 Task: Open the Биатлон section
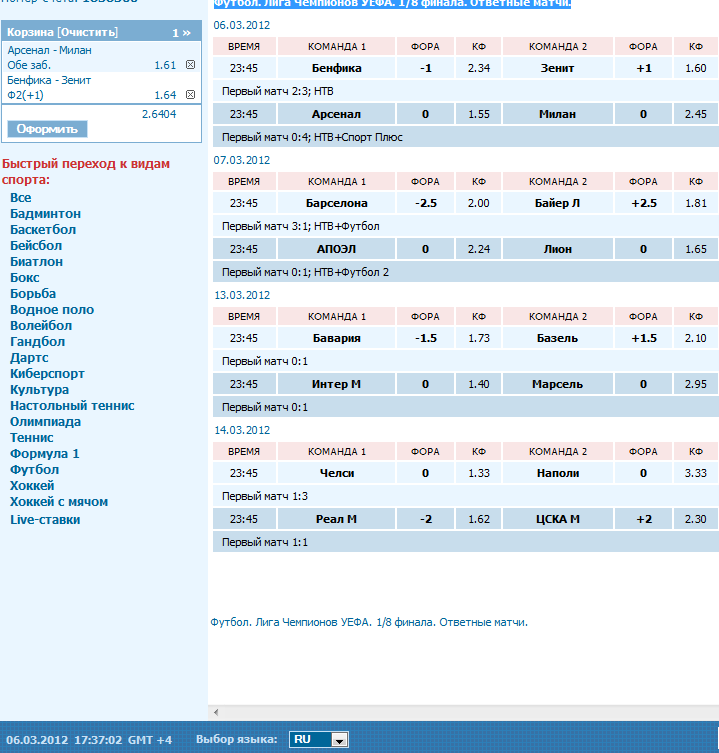click(x=37, y=262)
